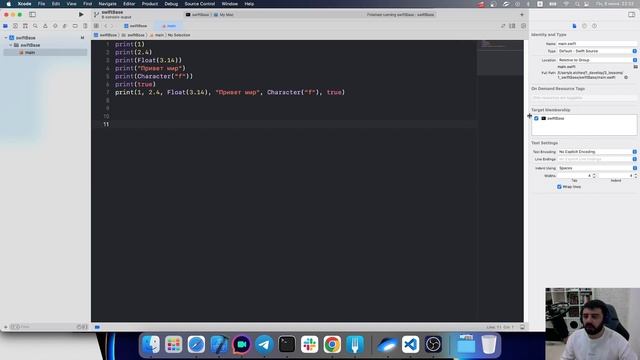
Task: Open the Line Endings dropdown
Action: [x=597, y=159]
